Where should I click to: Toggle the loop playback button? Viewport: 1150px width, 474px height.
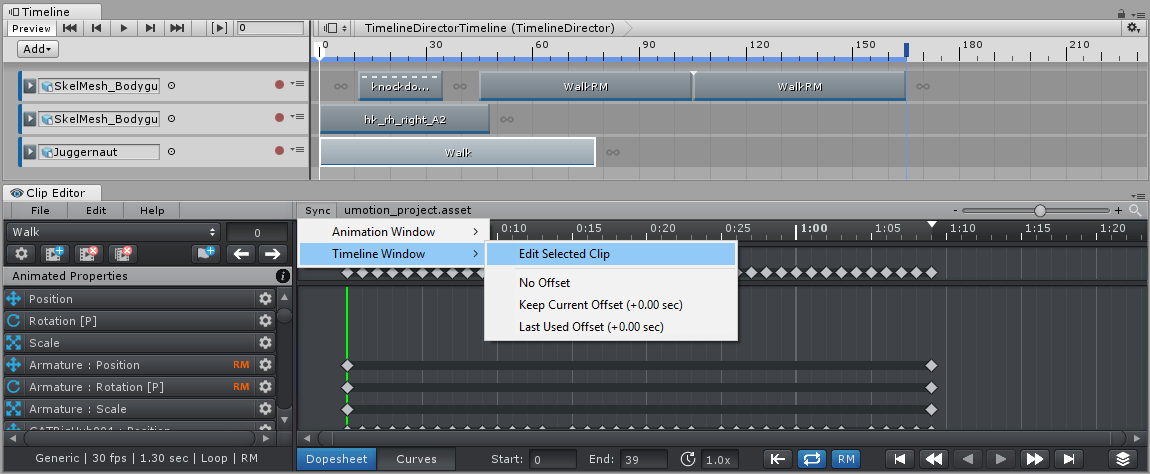point(811,459)
